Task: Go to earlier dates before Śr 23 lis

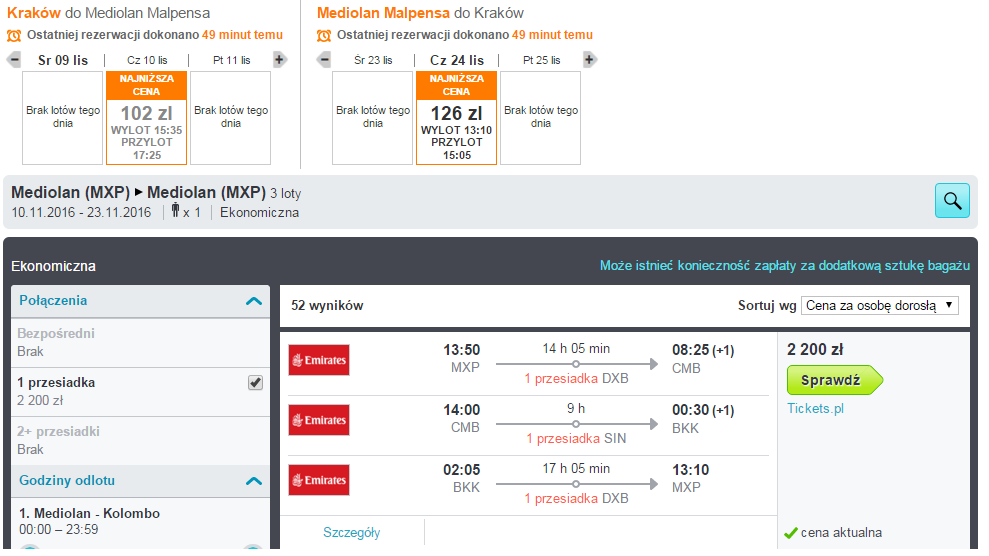Action: [x=324, y=60]
